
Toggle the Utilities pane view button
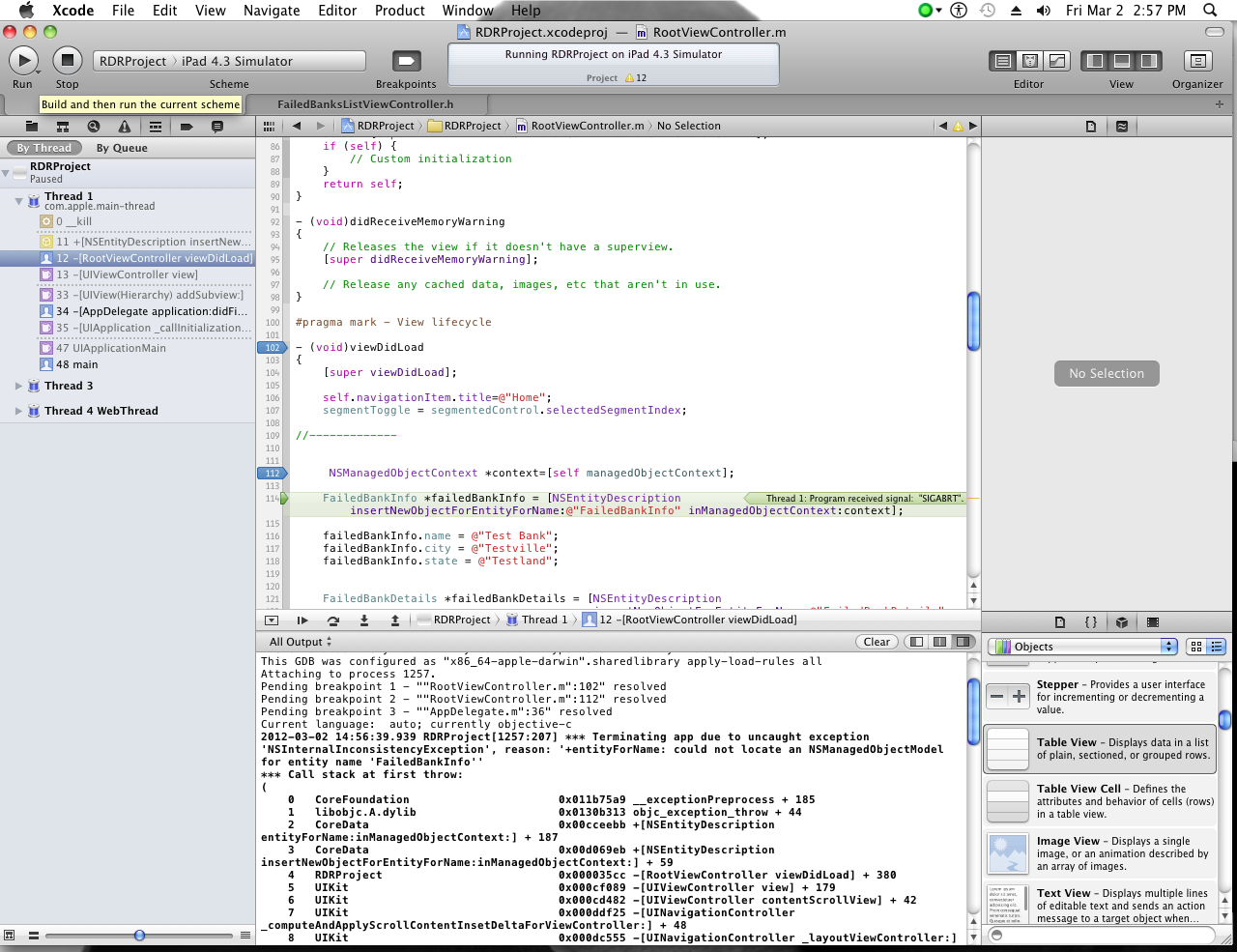coord(1148,61)
